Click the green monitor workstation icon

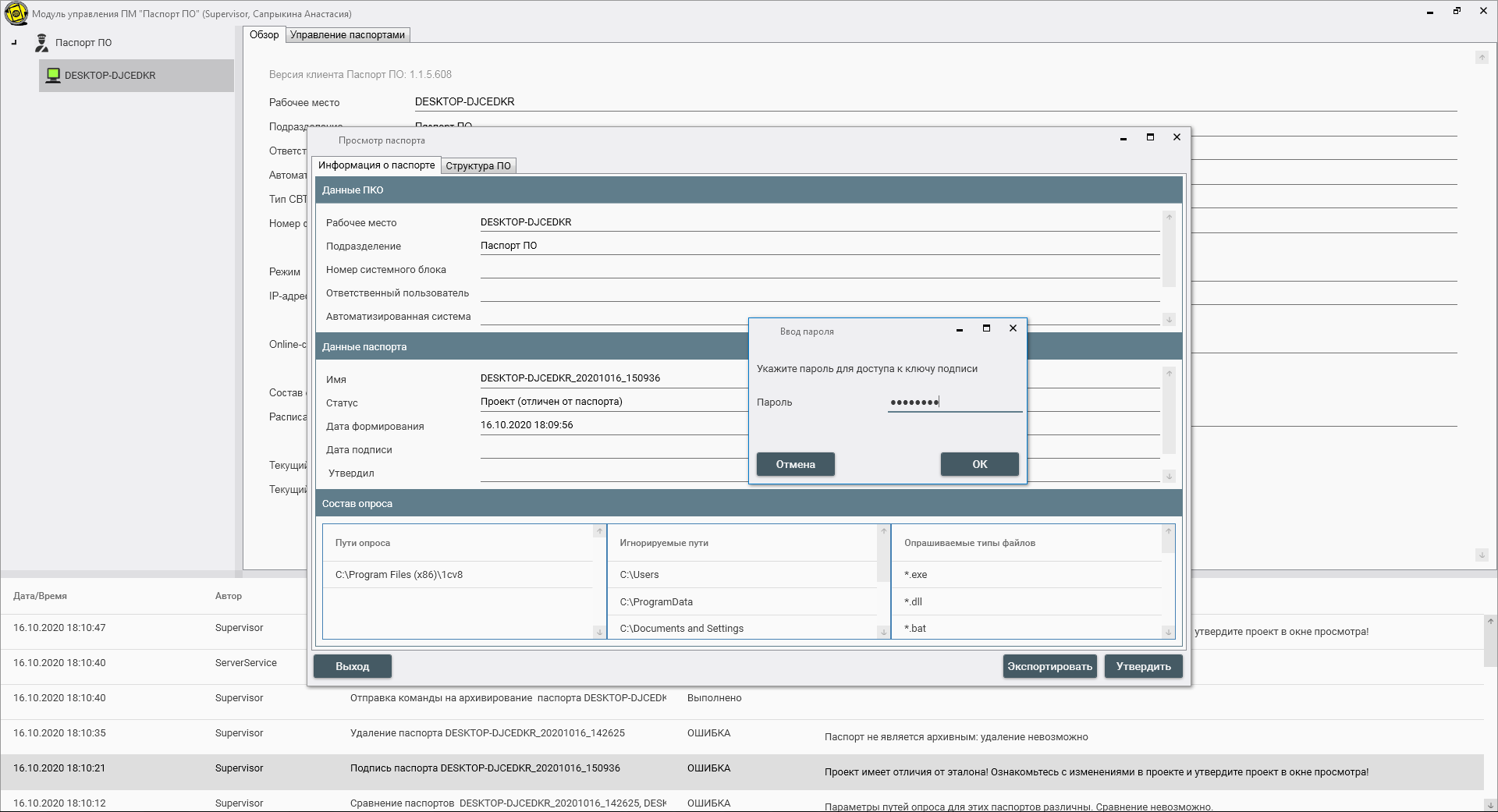pos(53,76)
